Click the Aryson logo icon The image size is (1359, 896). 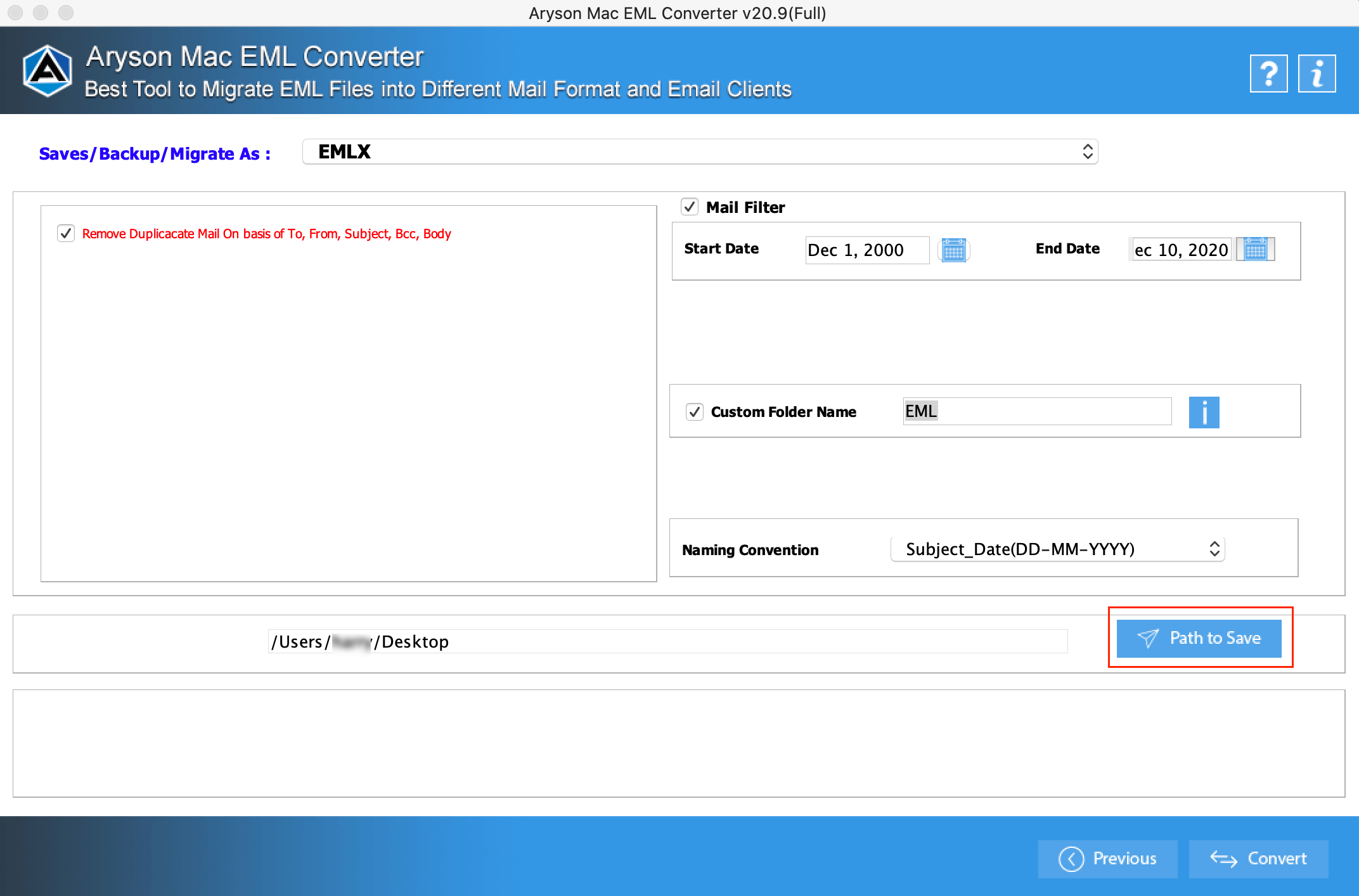[x=48, y=71]
